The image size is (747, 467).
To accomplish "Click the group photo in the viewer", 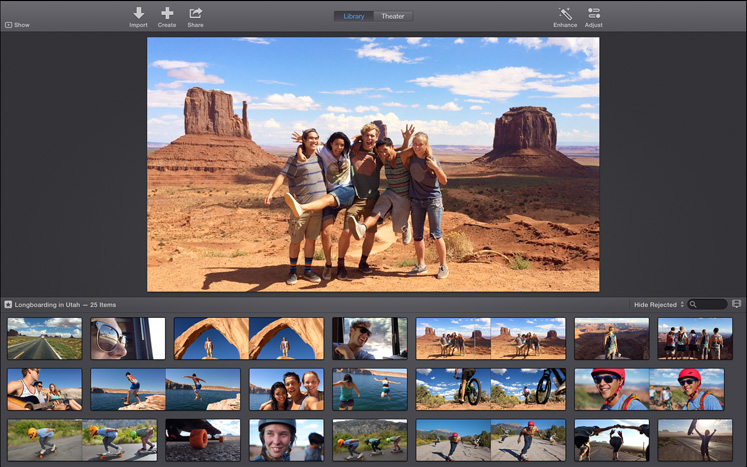I will 373,165.
